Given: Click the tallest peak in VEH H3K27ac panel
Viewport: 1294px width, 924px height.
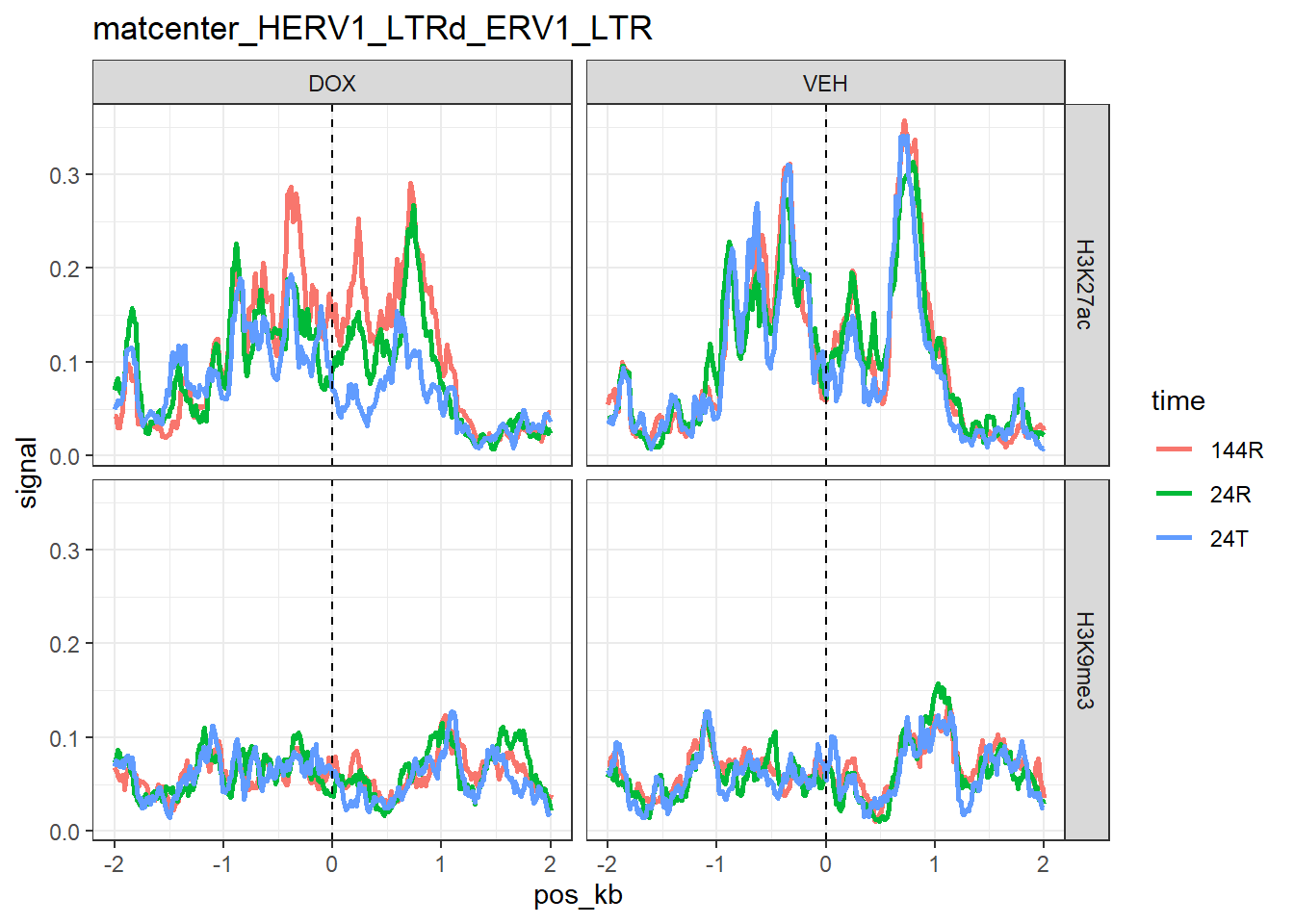Looking at the screenshot, I should tap(904, 125).
